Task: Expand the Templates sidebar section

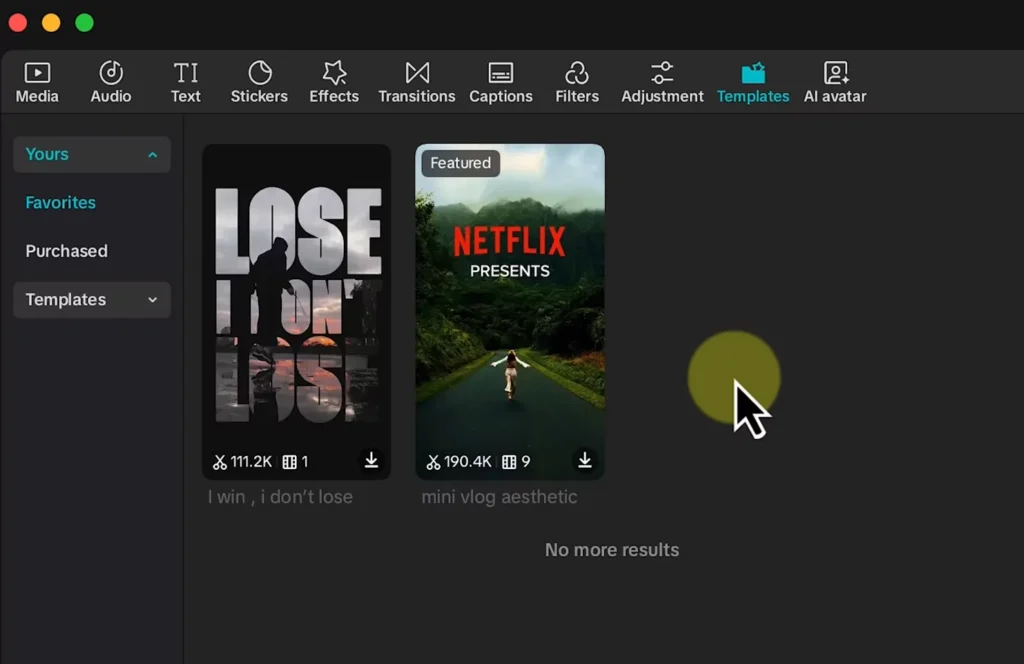Action: 152,300
